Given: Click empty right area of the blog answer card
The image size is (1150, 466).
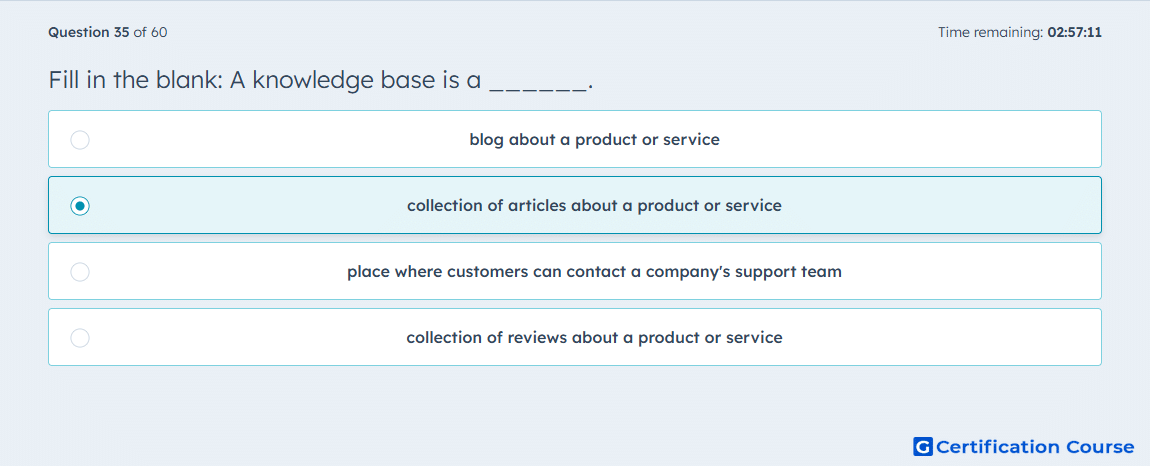Looking at the screenshot, I should (953, 139).
